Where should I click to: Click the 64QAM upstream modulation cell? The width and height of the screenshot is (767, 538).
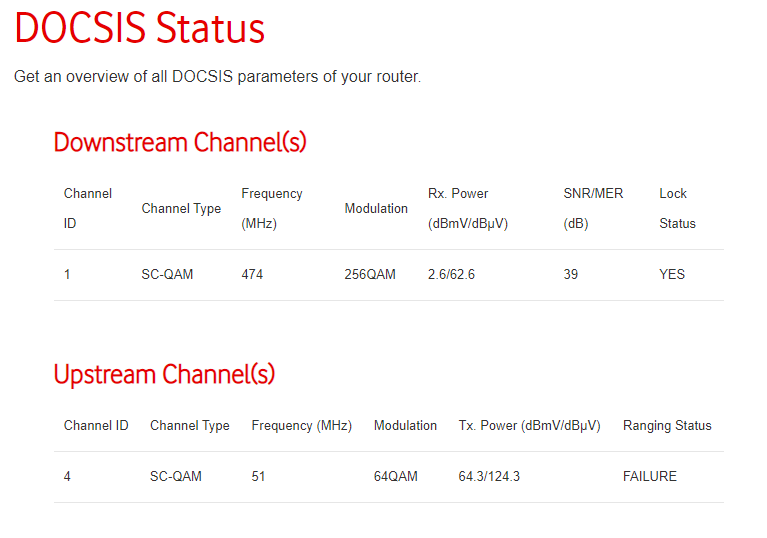point(396,476)
